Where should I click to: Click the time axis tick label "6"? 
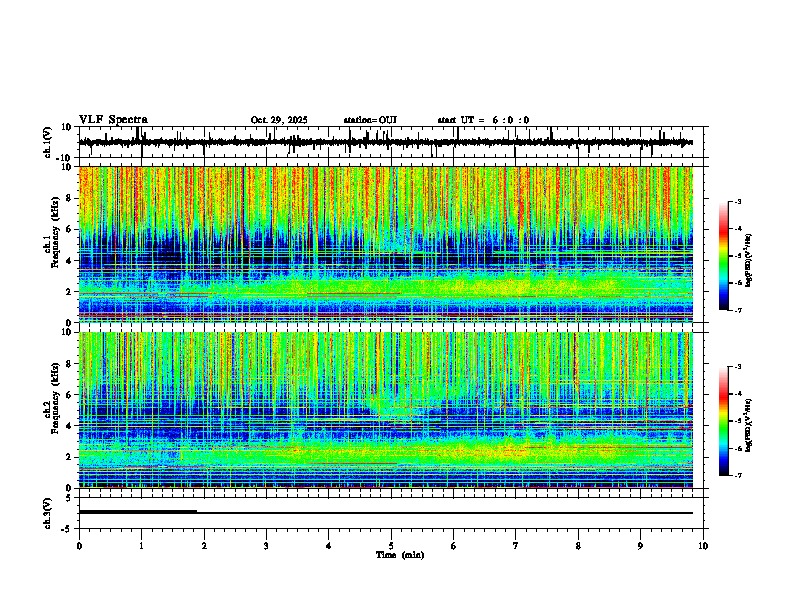coord(454,546)
